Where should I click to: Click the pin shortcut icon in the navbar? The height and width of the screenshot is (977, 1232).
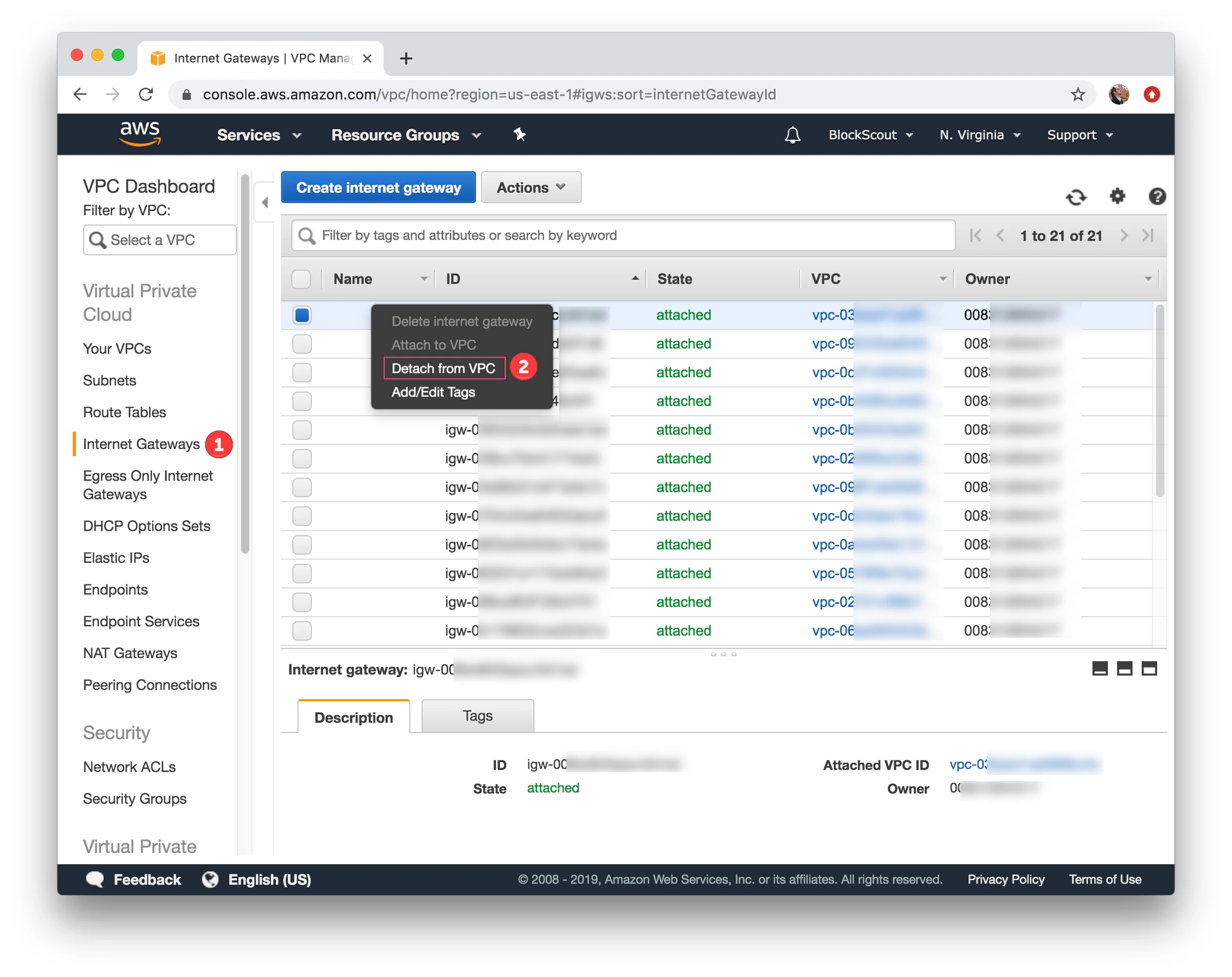[x=519, y=135]
